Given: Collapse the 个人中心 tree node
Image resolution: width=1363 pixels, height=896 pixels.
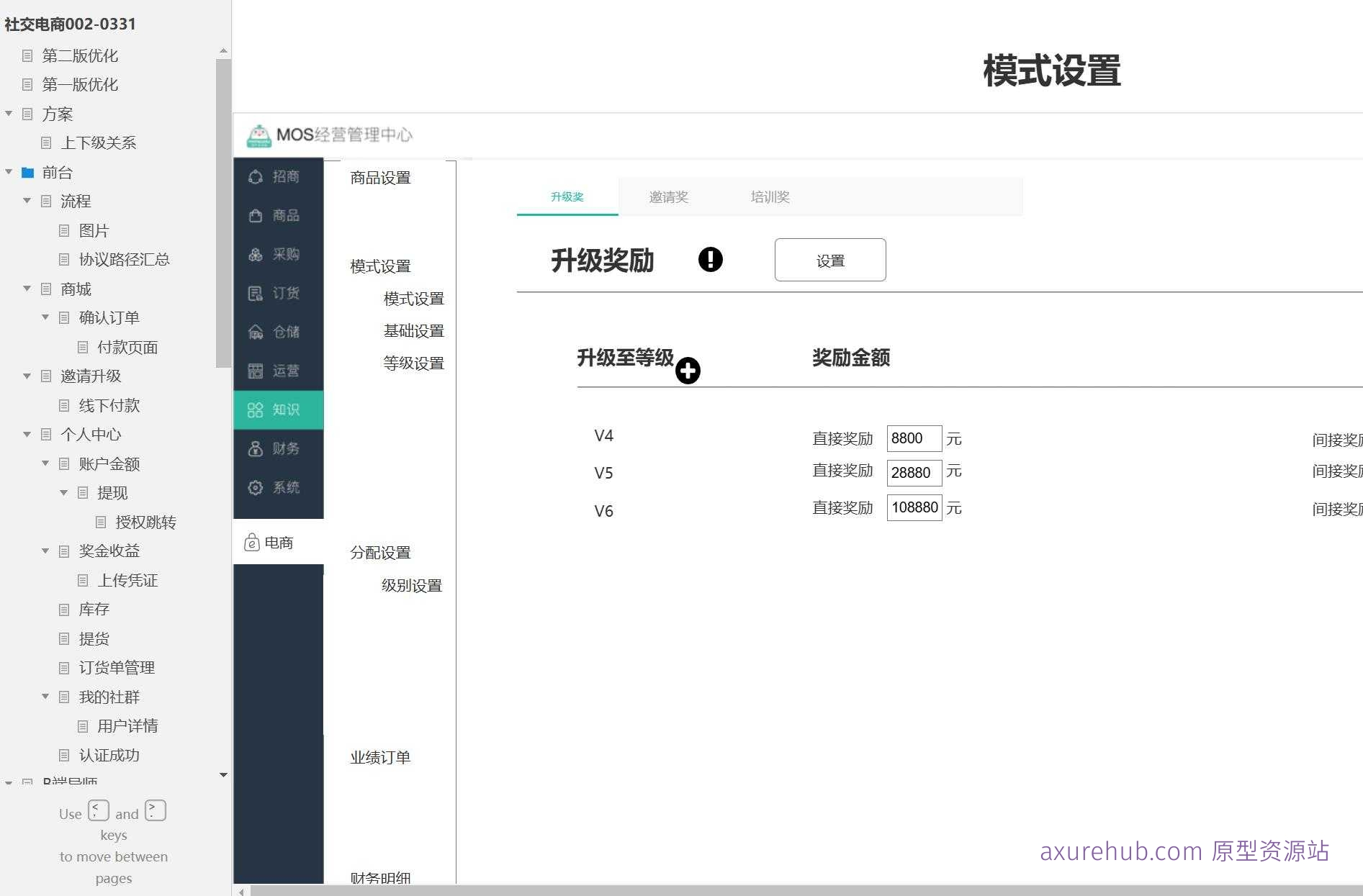Looking at the screenshot, I should [27, 434].
